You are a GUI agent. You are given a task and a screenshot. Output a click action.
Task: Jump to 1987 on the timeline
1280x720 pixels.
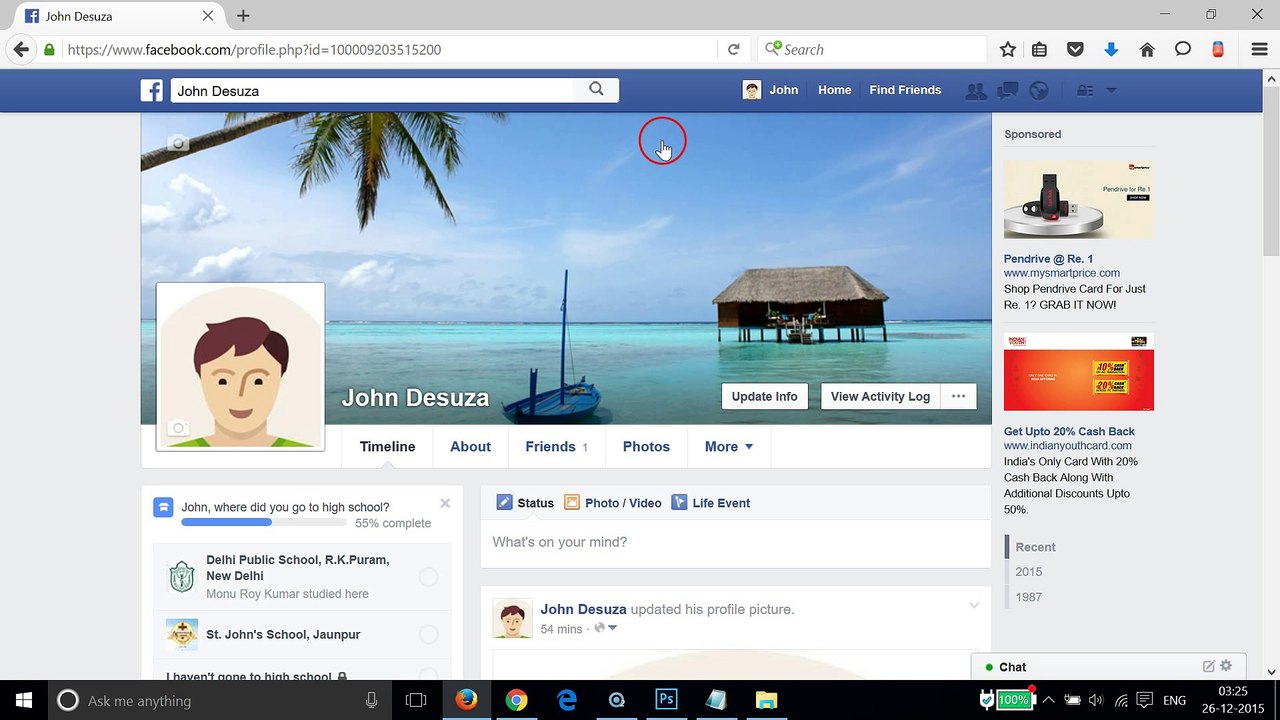coord(1028,597)
